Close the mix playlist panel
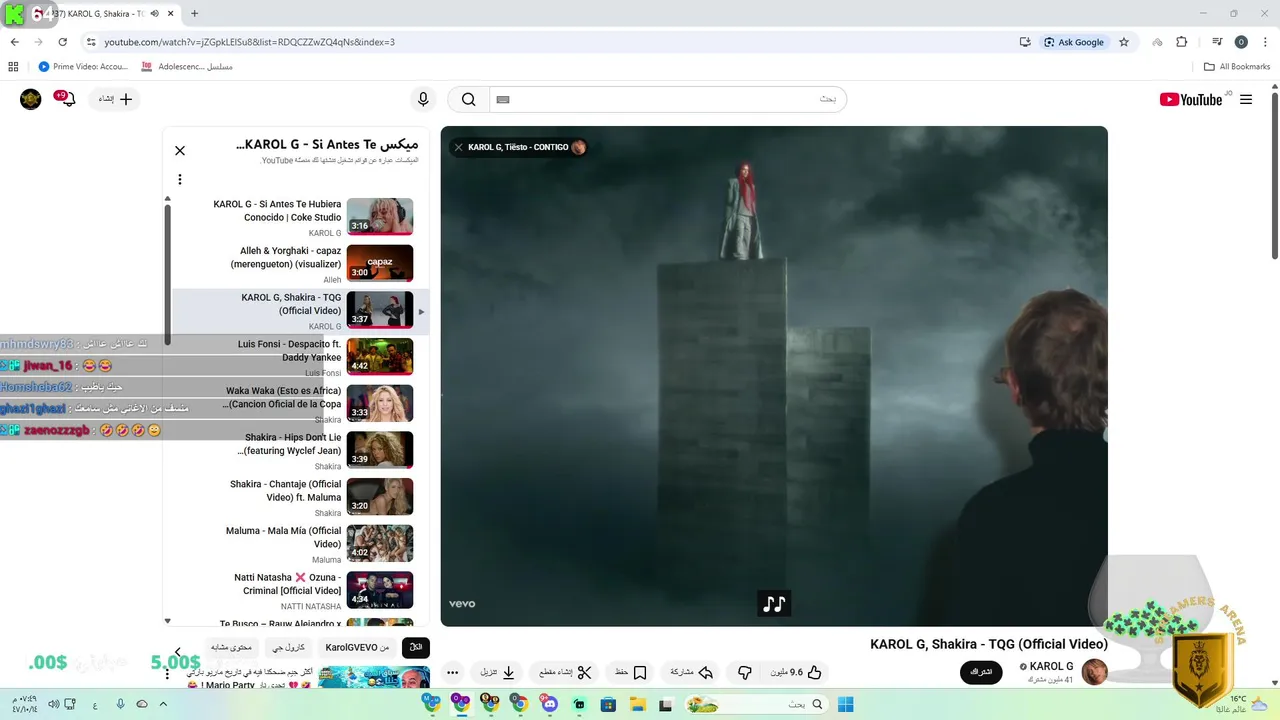 [180, 151]
